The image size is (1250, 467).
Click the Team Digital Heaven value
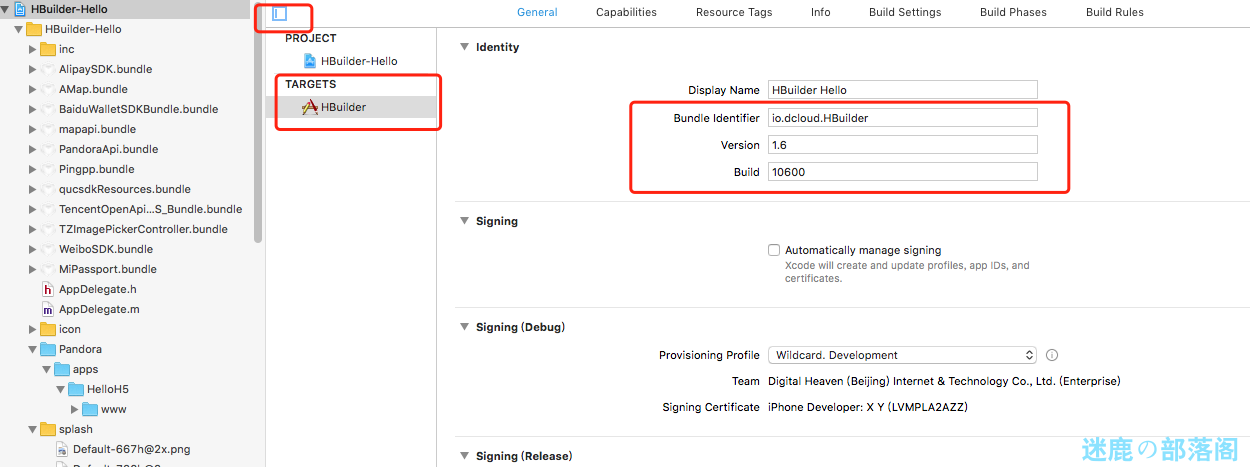pyautogui.click(x=944, y=381)
